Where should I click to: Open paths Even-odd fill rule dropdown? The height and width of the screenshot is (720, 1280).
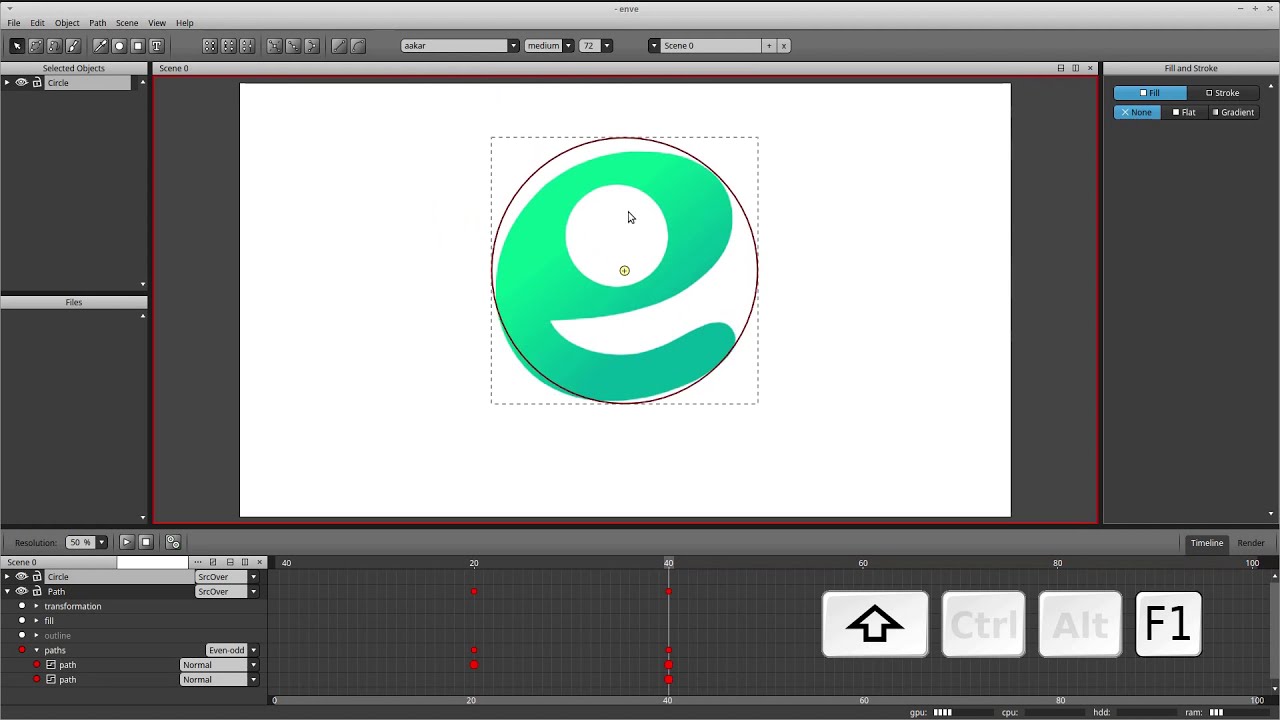tap(232, 650)
